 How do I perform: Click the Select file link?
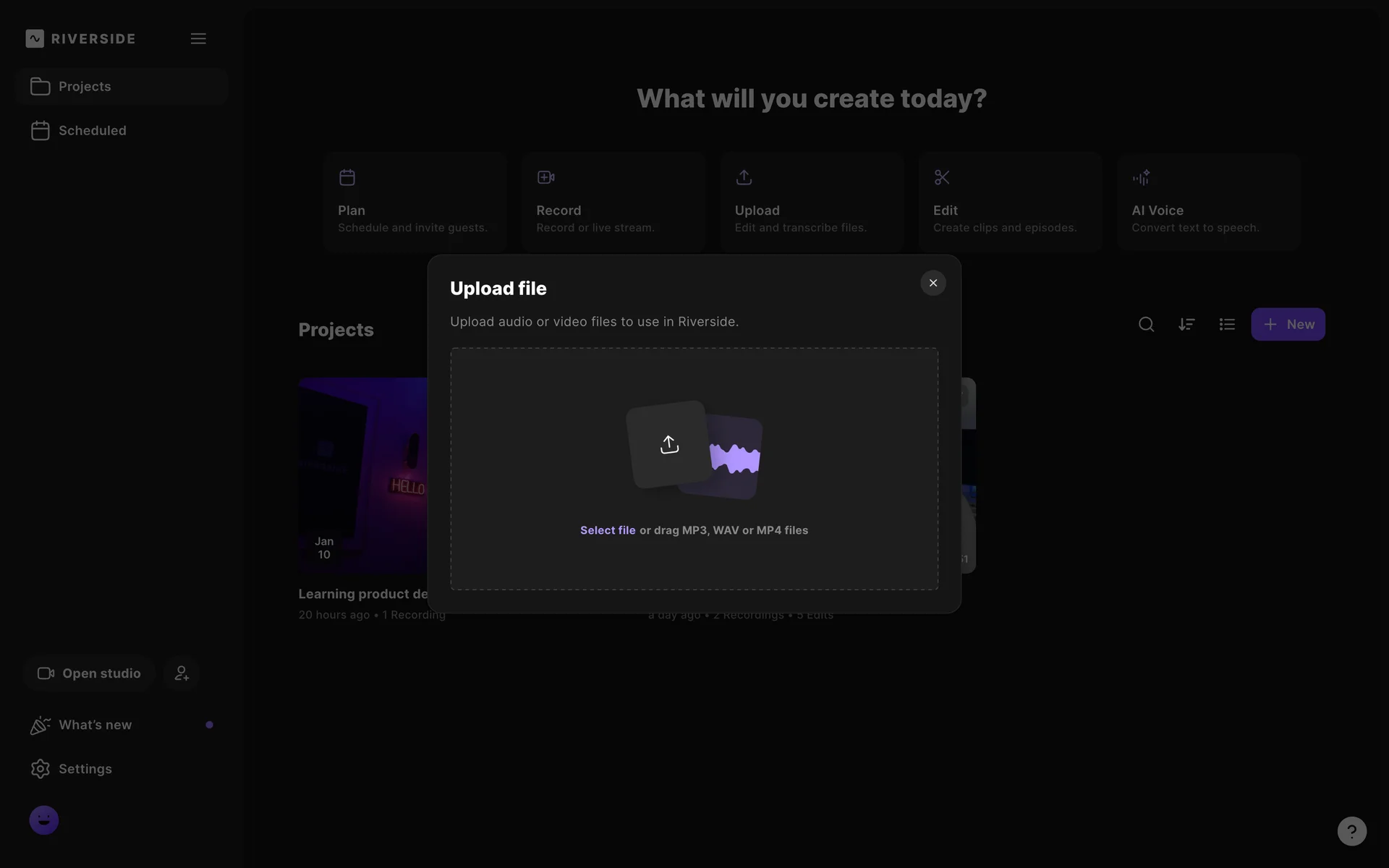click(608, 530)
